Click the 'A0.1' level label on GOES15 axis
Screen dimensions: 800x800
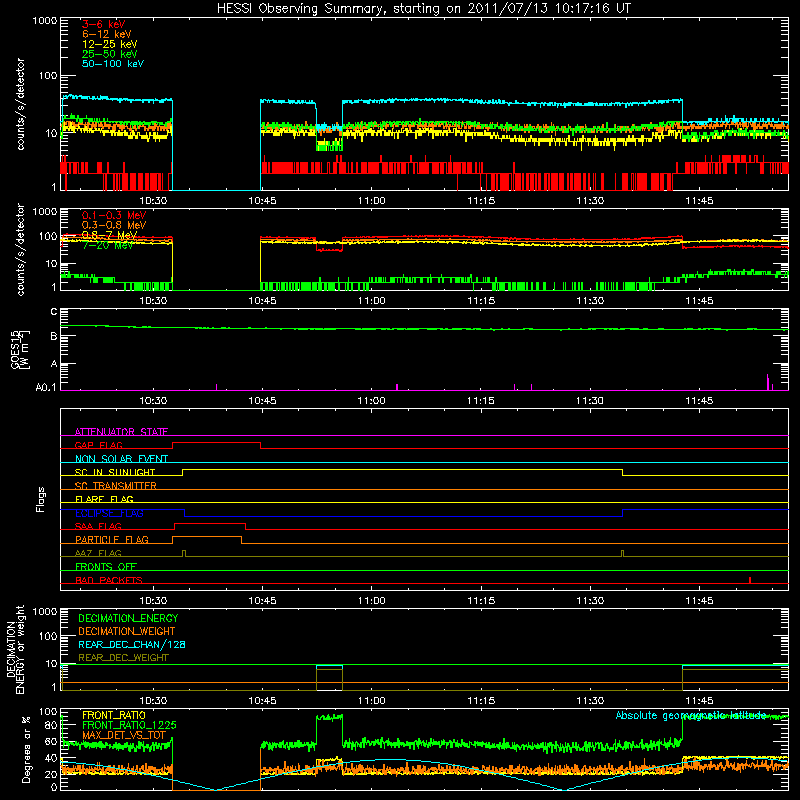pos(45,387)
